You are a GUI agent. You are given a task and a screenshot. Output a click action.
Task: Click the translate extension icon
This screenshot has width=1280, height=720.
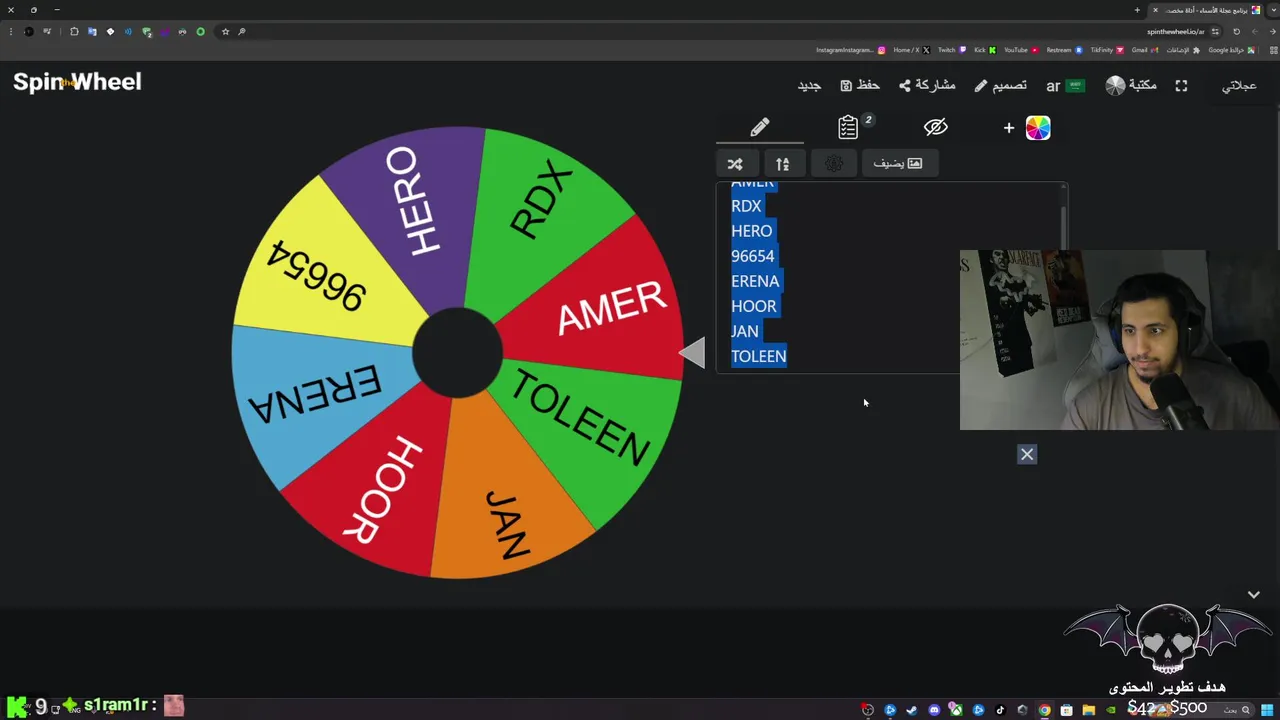point(92,31)
